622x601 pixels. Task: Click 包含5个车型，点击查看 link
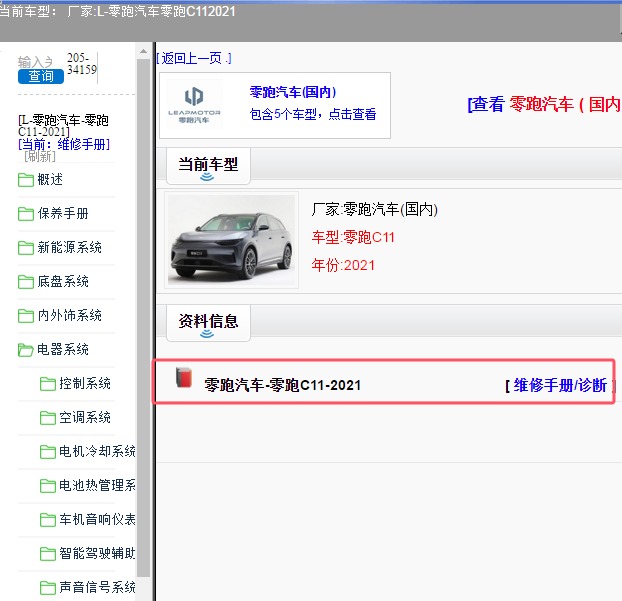pos(313,115)
